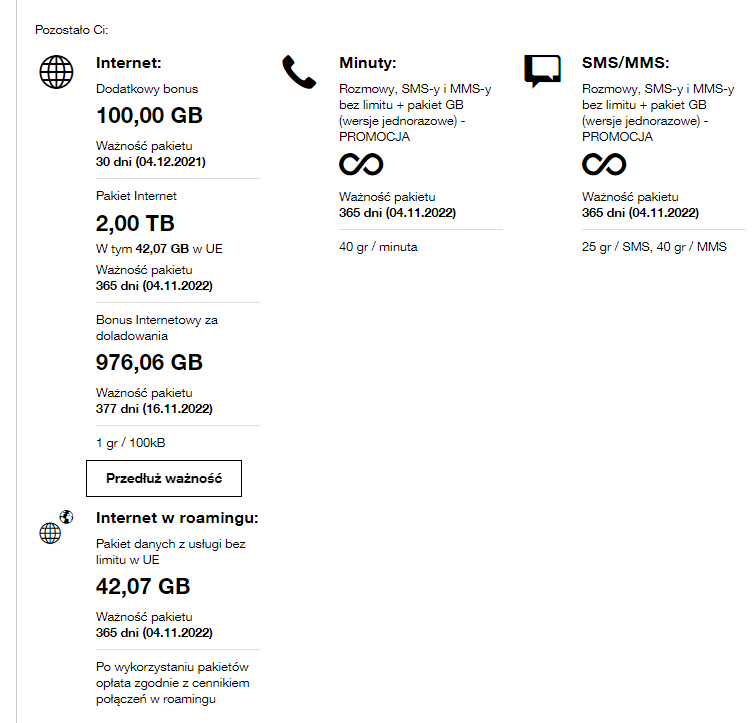The height and width of the screenshot is (723, 753).
Task: Click the 377 dni (16.11.2022) validity text
Action: pos(153,408)
